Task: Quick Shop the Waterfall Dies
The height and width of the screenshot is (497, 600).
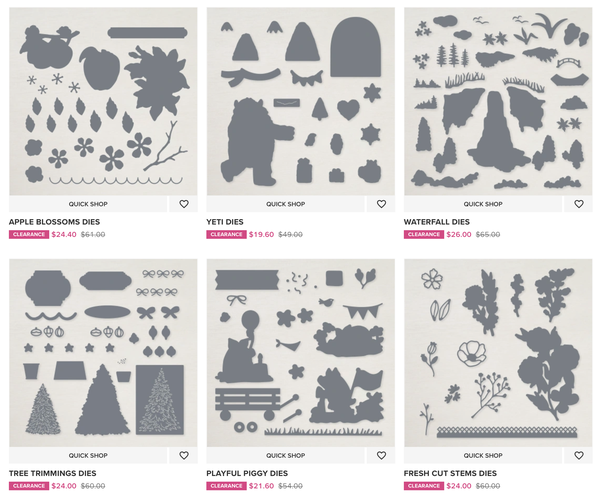Action: pos(483,204)
